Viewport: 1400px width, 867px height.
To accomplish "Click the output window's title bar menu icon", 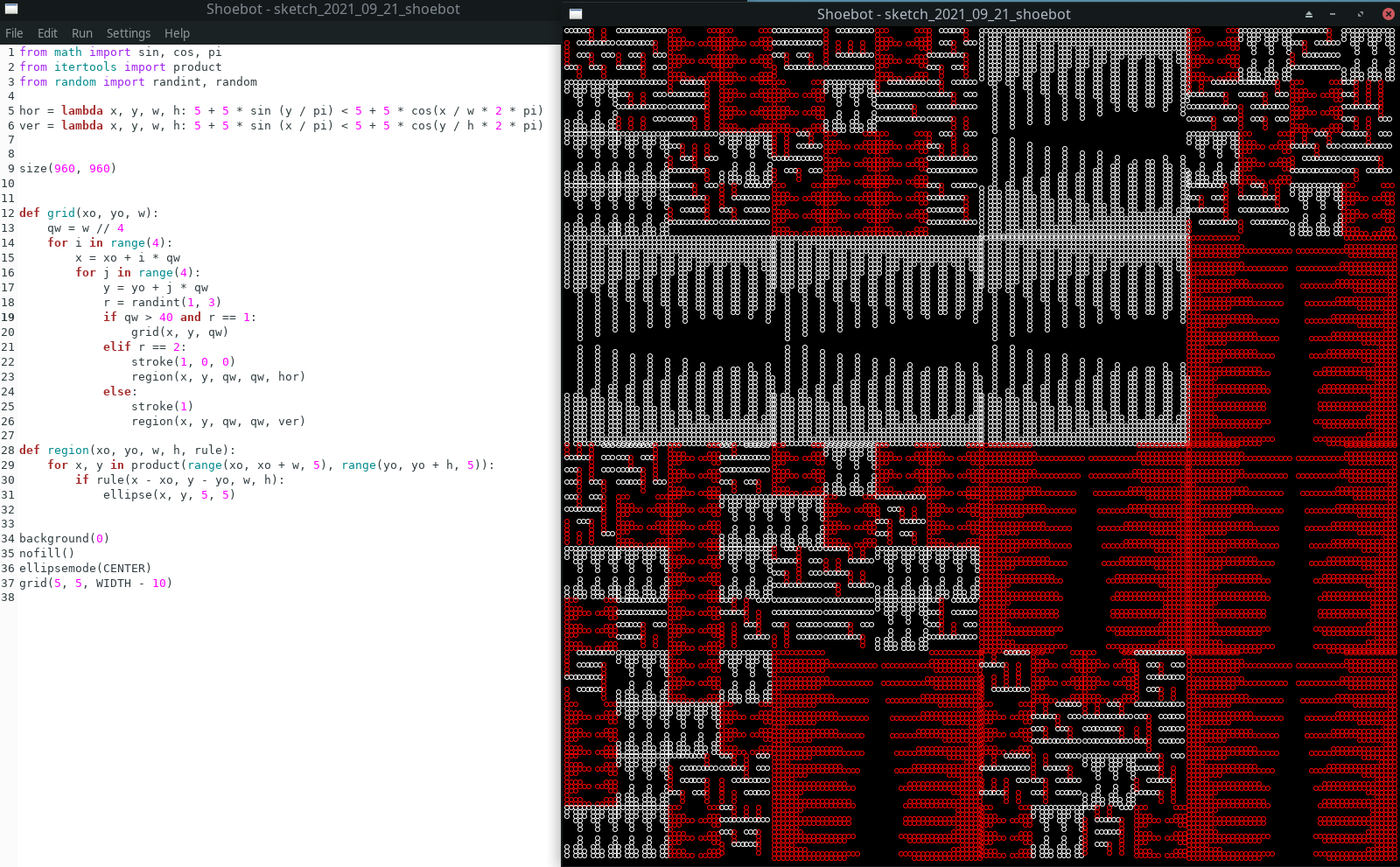I will click(x=576, y=14).
